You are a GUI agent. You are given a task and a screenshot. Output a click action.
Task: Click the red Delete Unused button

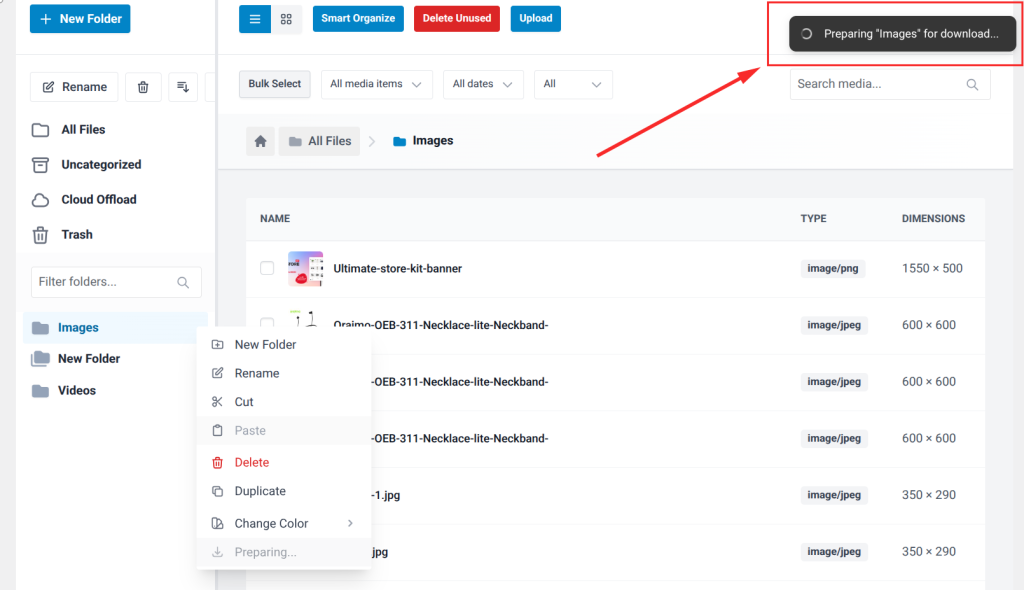coord(456,18)
